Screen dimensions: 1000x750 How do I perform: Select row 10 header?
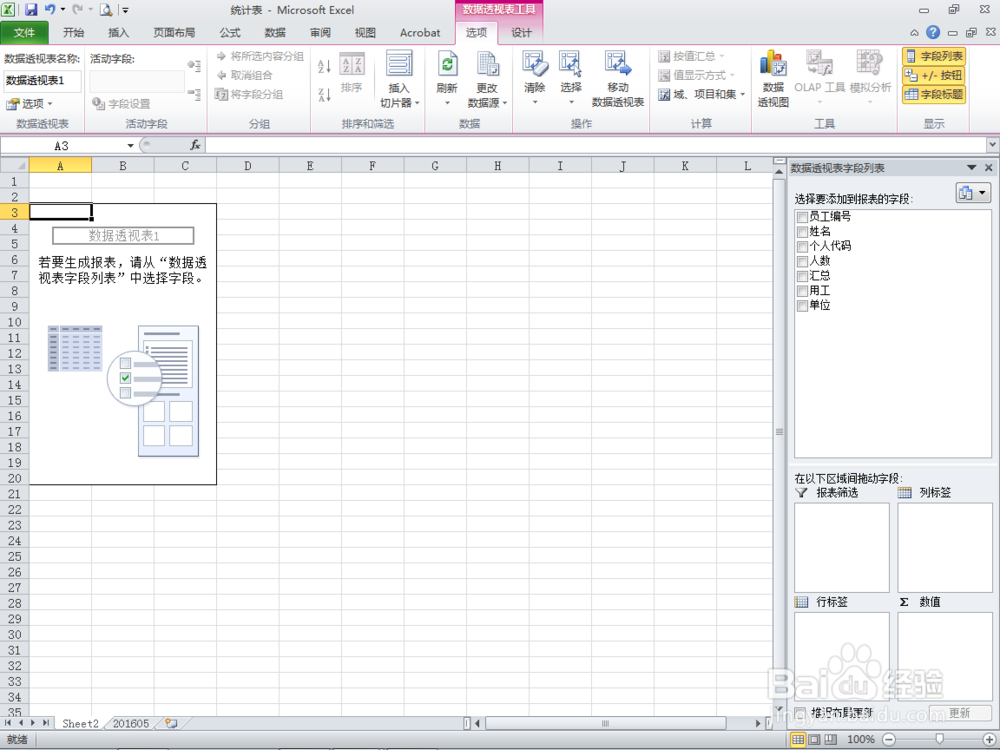pos(15,322)
